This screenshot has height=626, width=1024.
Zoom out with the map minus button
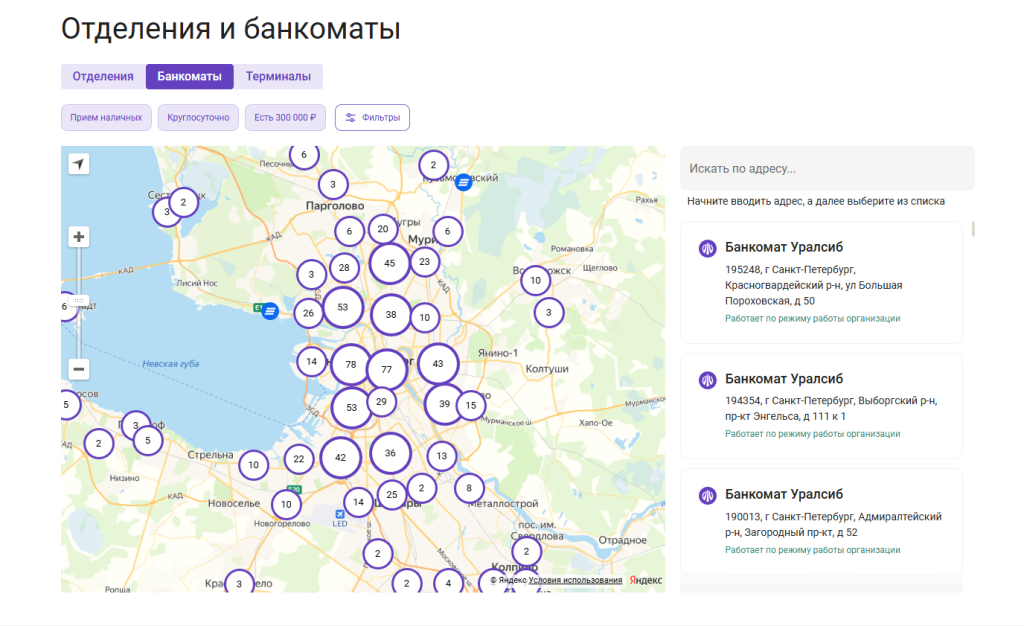(79, 369)
